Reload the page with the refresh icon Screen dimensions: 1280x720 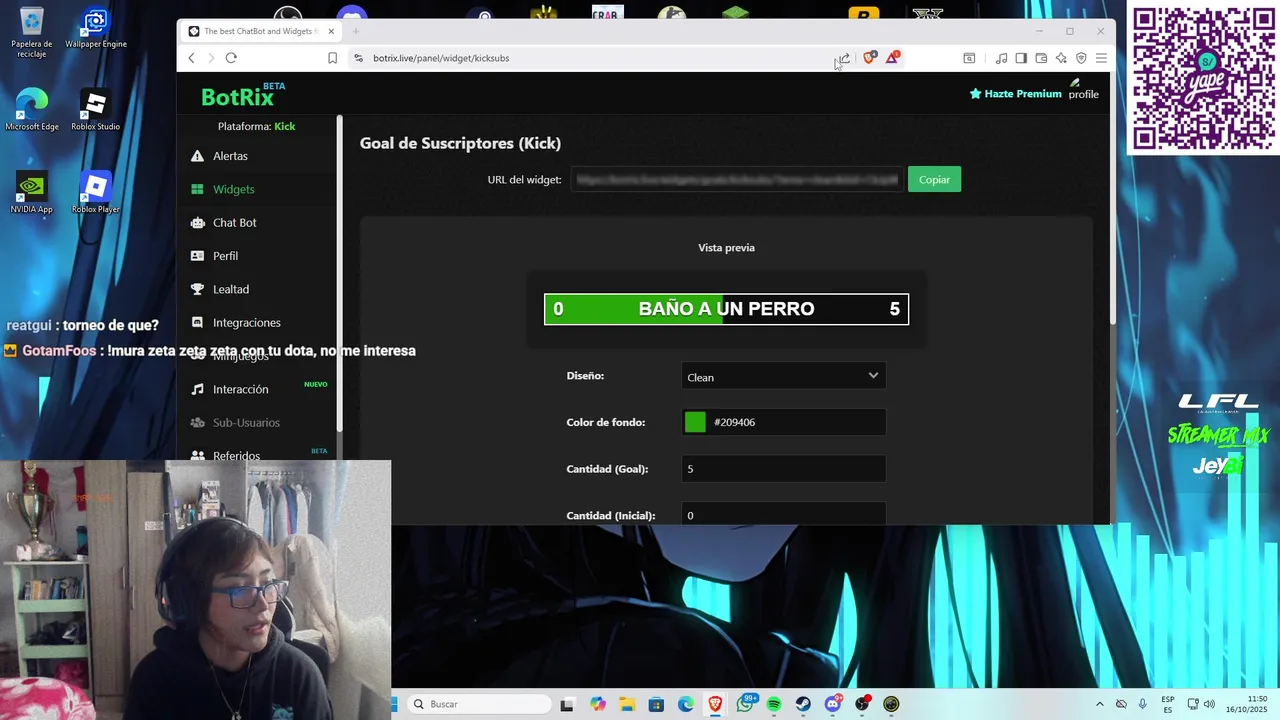click(231, 58)
